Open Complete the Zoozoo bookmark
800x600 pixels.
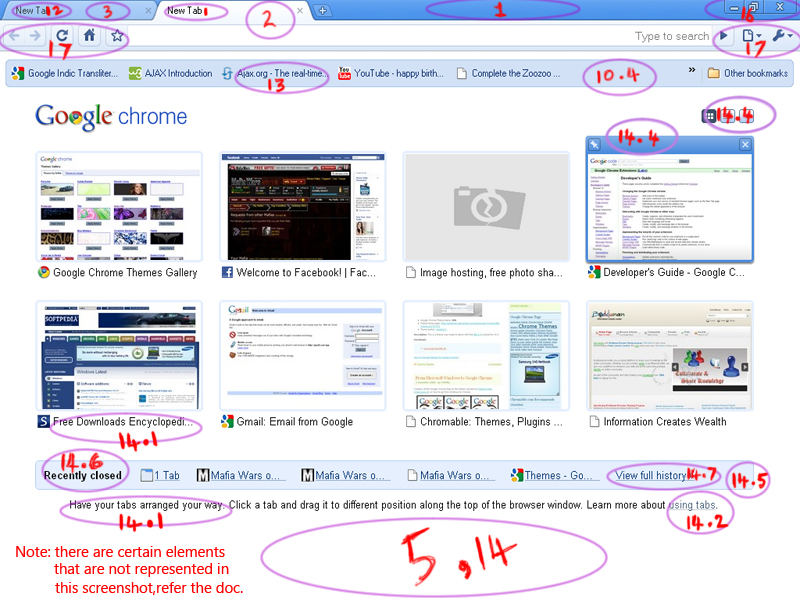tap(508, 73)
